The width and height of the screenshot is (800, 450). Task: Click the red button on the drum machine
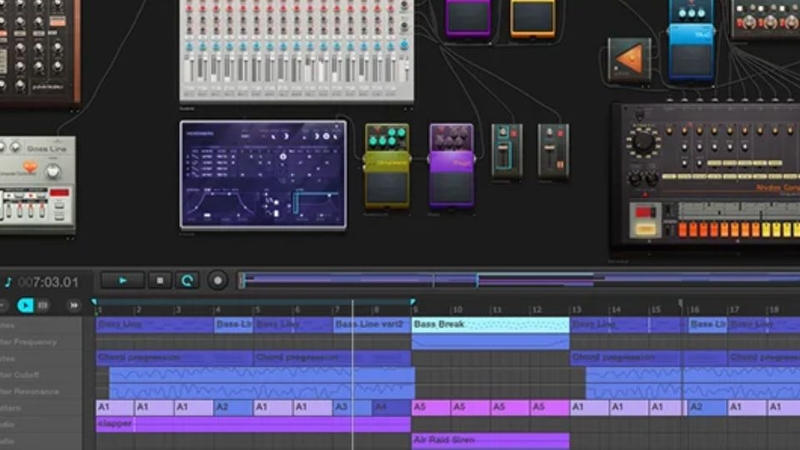[645, 211]
